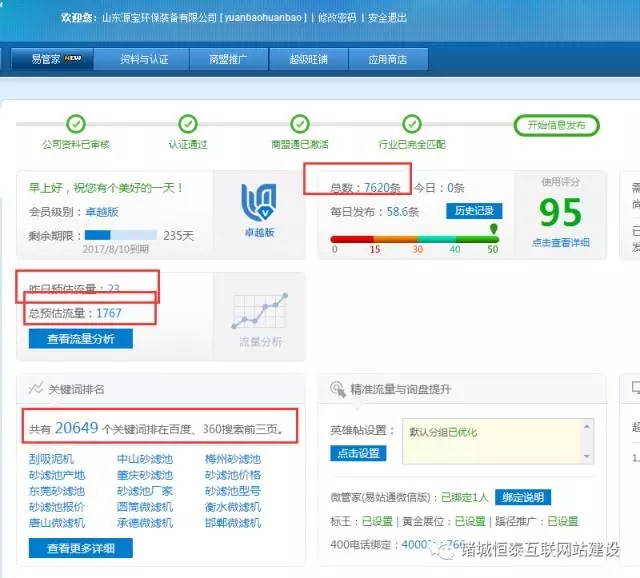
Task: Open the 易管家 tab
Action: (52, 59)
